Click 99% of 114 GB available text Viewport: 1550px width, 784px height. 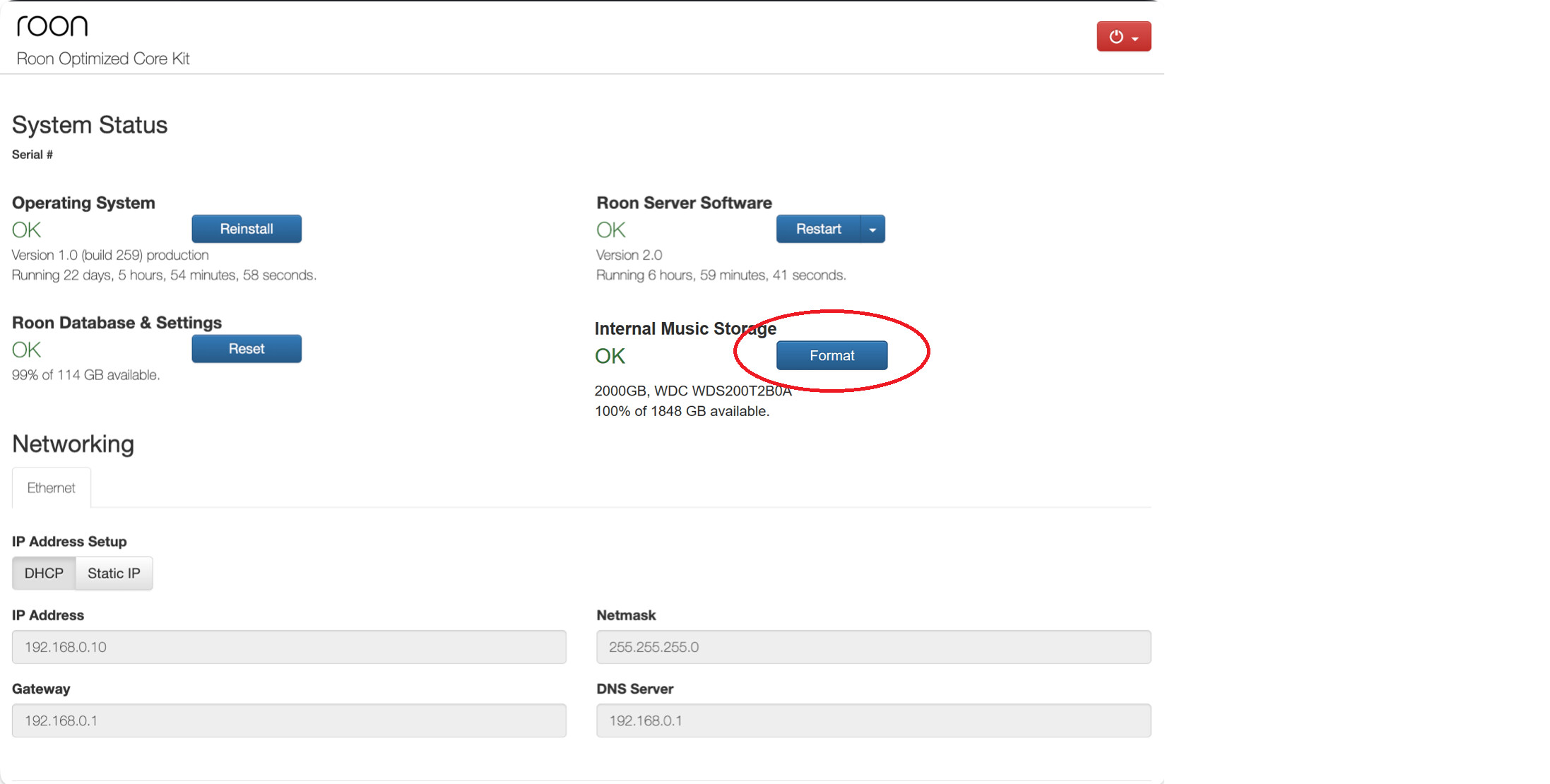tap(85, 375)
